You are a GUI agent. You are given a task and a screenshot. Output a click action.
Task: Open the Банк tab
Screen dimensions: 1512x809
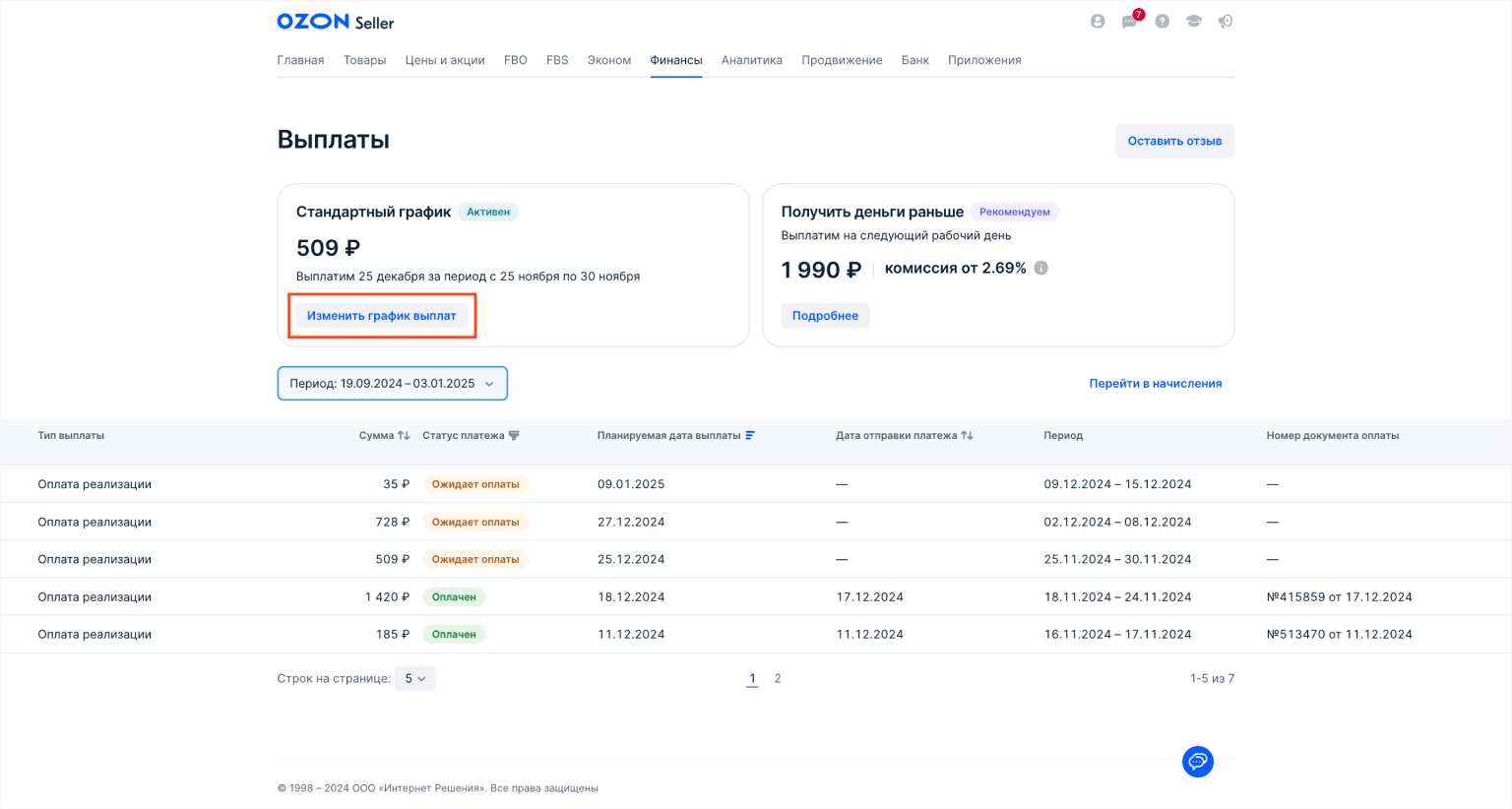coord(915,60)
